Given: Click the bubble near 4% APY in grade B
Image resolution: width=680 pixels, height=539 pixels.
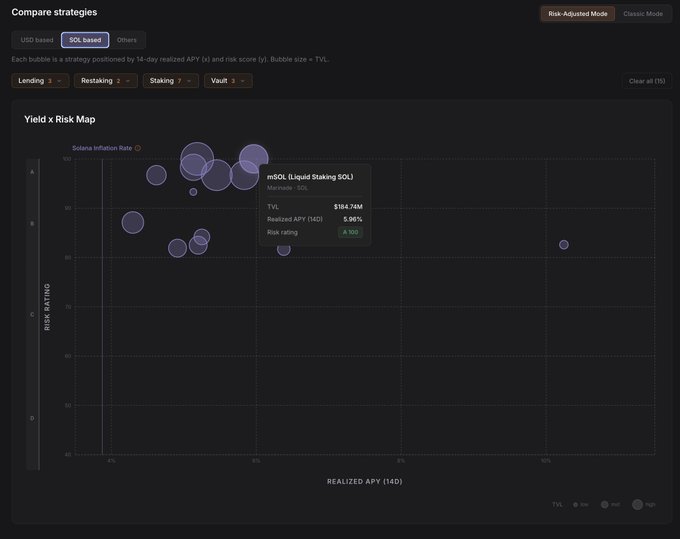Looking at the screenshot, I should click(133, 222).
